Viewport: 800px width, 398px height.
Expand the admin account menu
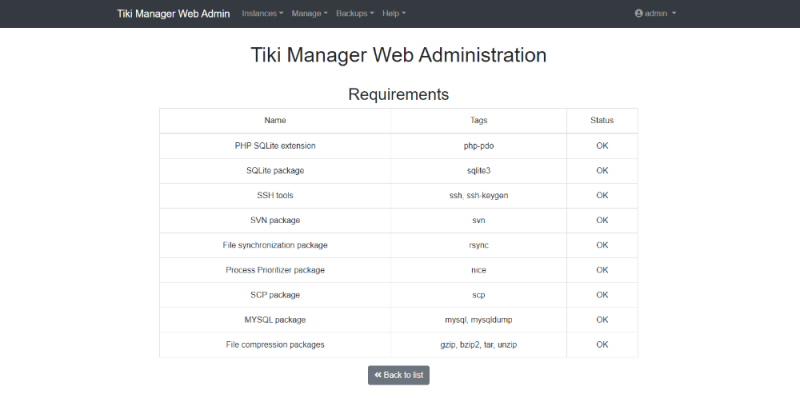click(655, 14)
